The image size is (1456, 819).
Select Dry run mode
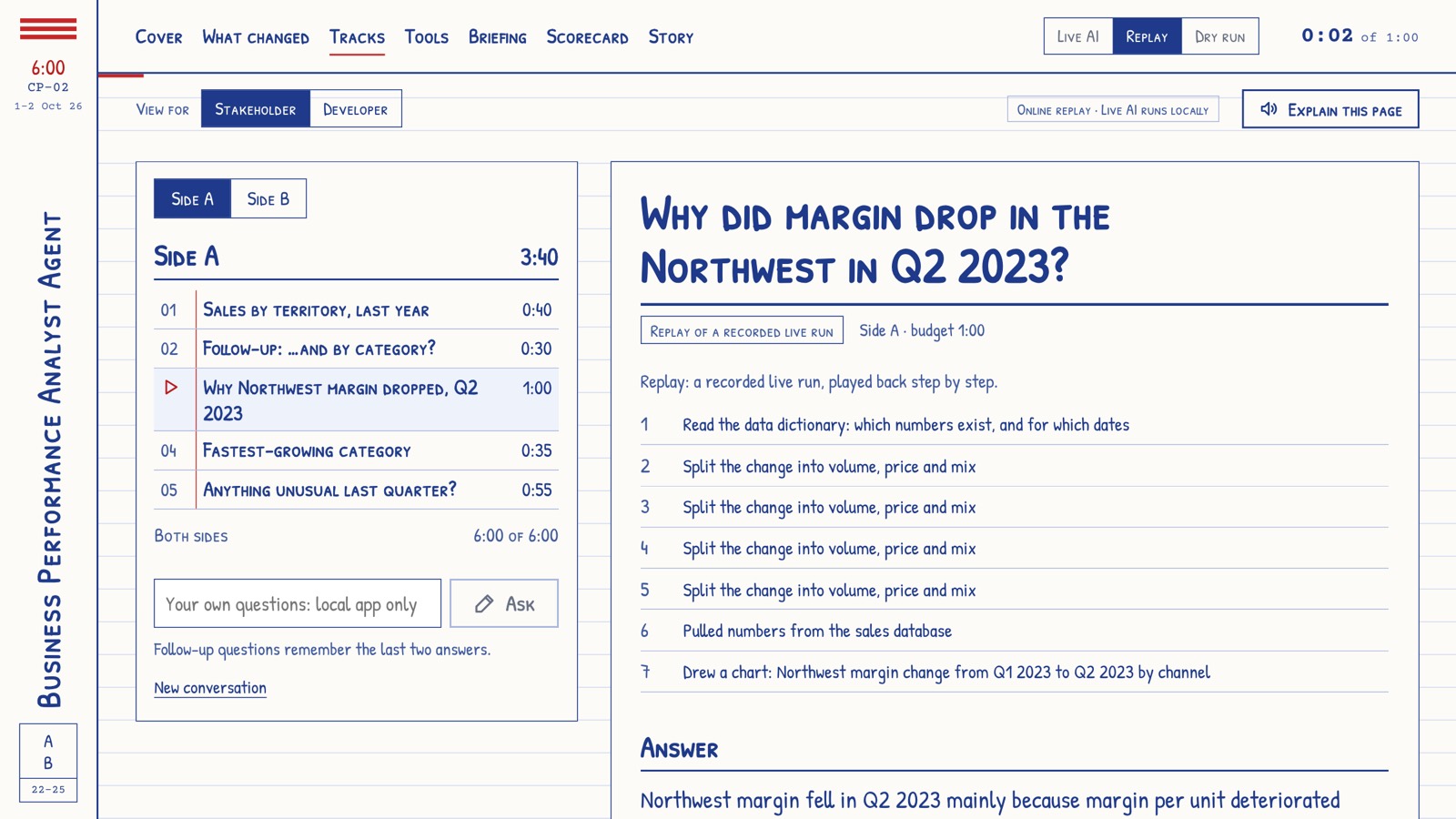tap(1220, 36)
